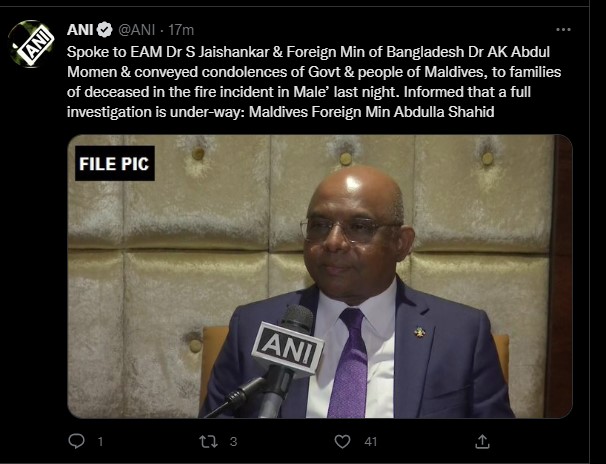This screenshot has height=464, width=606.
Task: Click the FILE PIC label on the image
Action: pos(115,163)
